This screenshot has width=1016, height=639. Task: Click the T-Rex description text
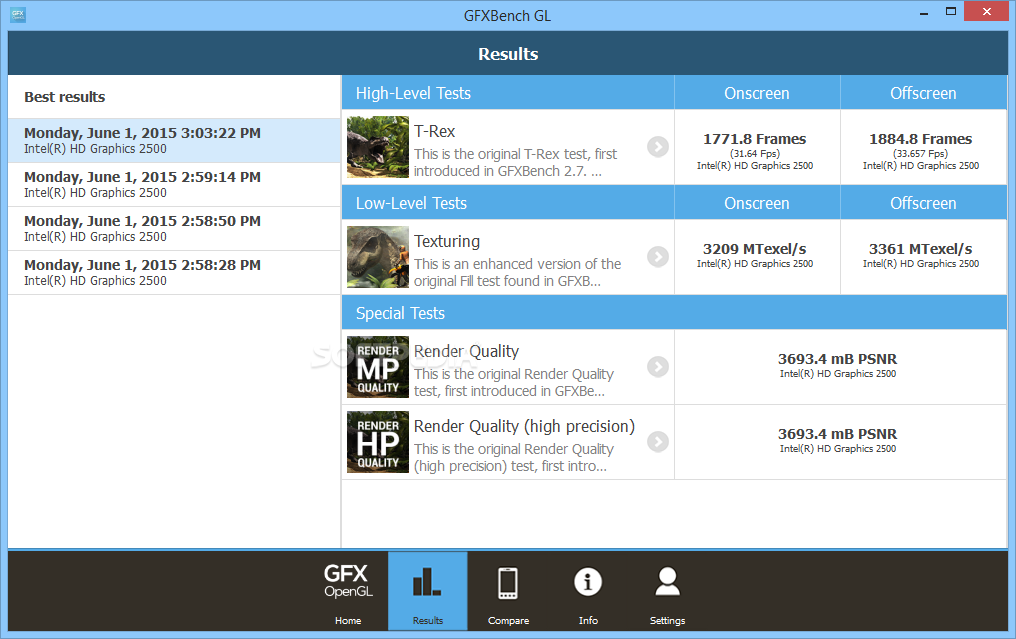516,163
